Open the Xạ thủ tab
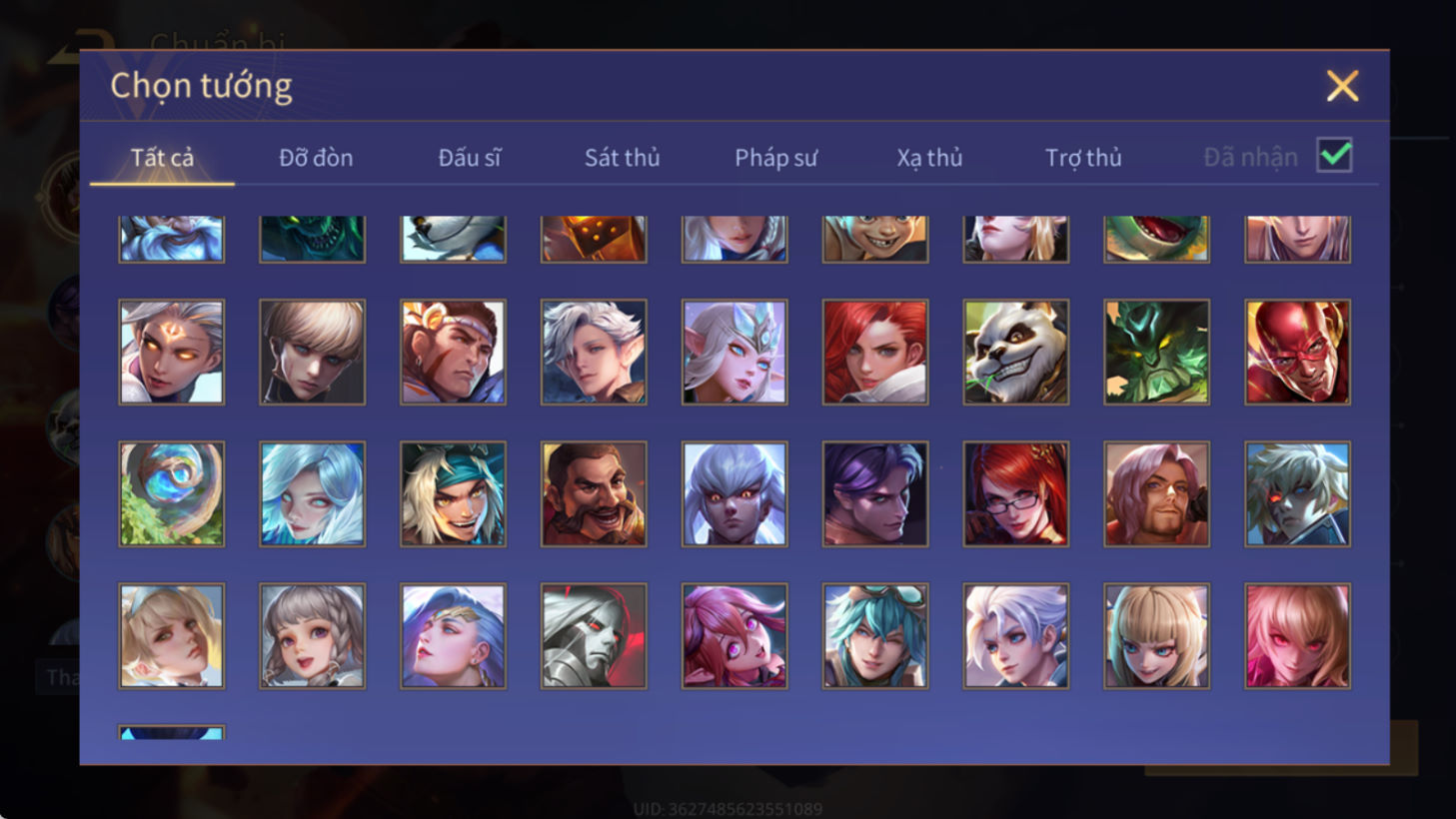The height and width of the screenshot is (819, 1456). (929, 158)
